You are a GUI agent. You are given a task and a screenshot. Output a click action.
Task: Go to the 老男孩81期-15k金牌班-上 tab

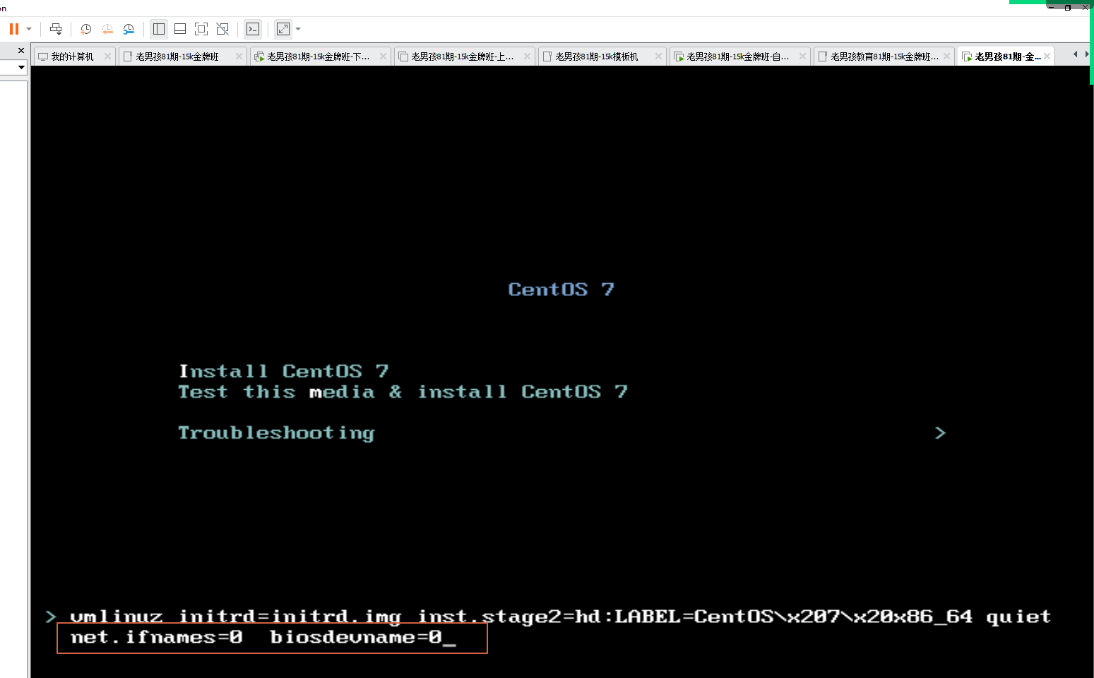point(462,56)
